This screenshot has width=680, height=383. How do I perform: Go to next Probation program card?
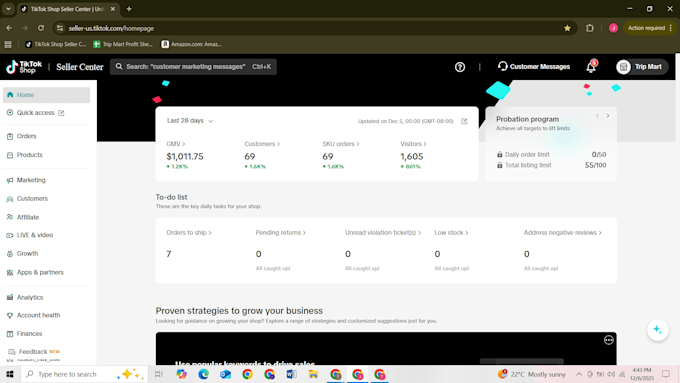point(608,116)
